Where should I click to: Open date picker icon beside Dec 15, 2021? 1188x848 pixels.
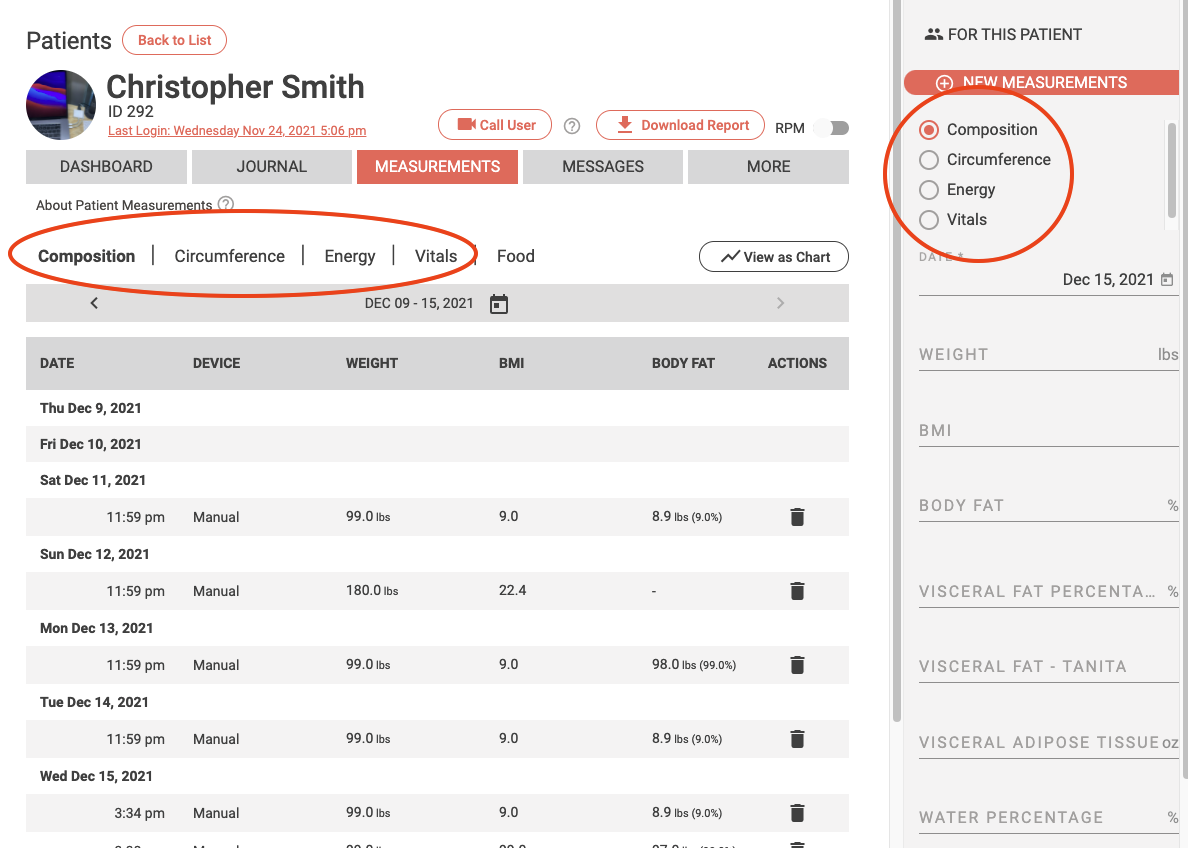pyautogui.click(x=1167, y=280)
